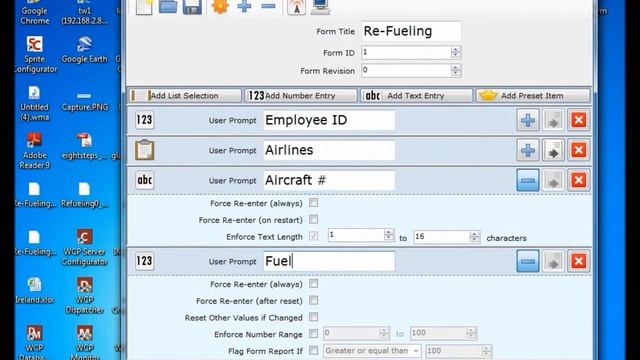Viewport: 640px width, 360px height.
Task: Click the computer monitor toolbar icon
Action: click(320, 7)
